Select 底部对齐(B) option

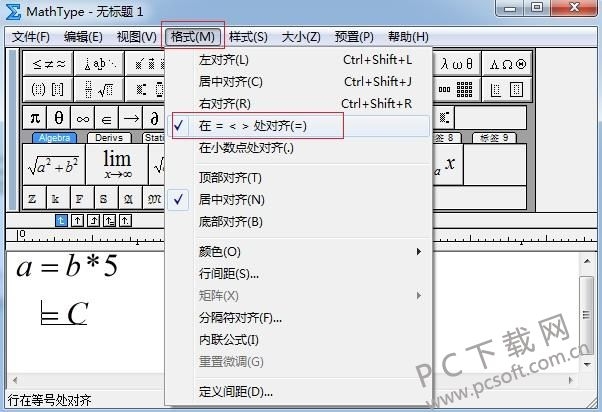298,222
